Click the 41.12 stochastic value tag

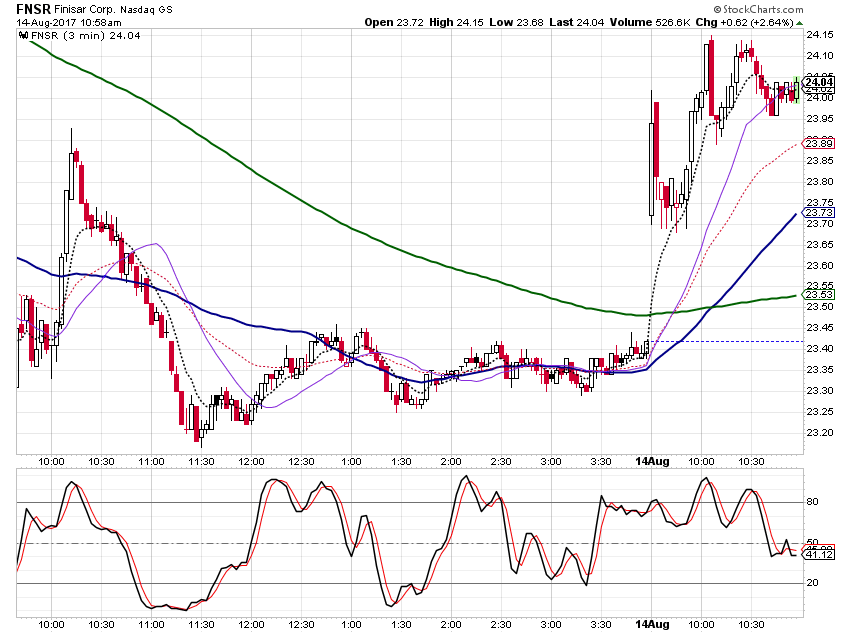(x=819, y=555)
